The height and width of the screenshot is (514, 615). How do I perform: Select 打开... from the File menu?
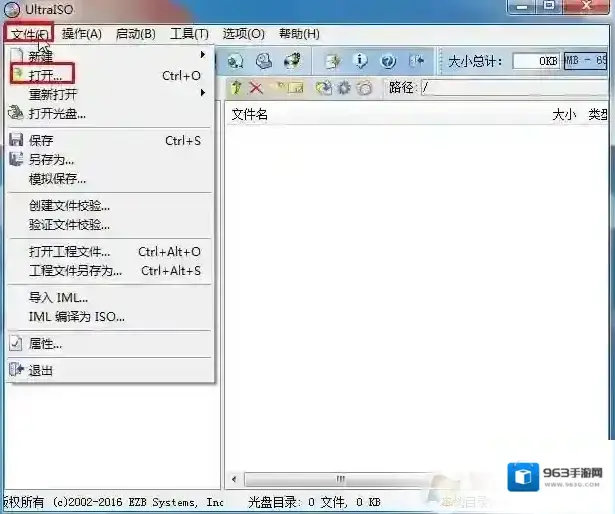click(45, 75)
